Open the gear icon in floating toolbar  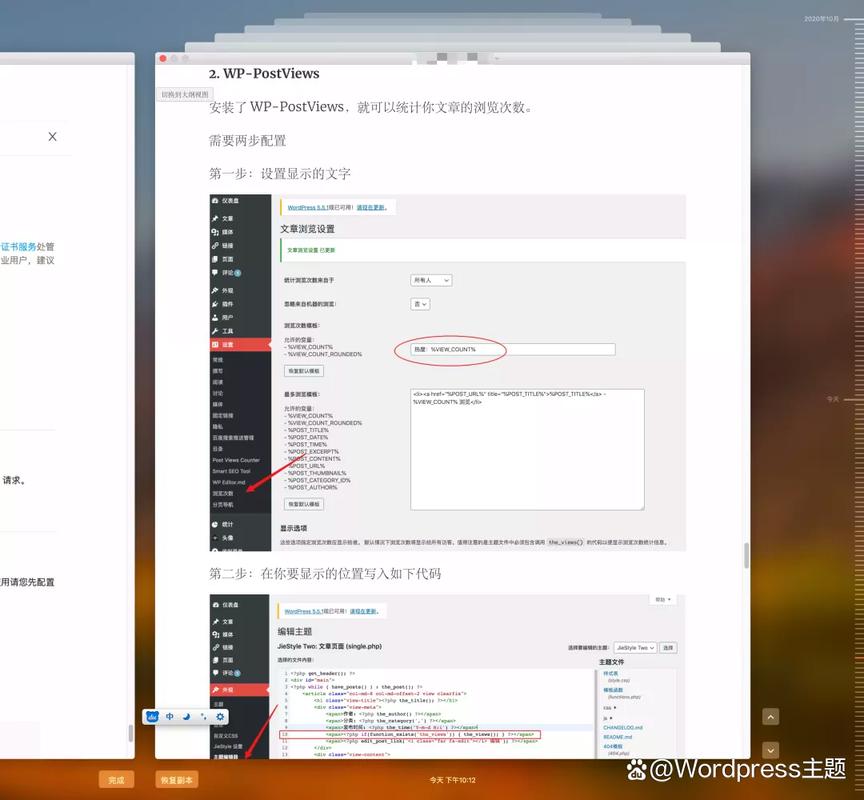click(x=222, y=716)
